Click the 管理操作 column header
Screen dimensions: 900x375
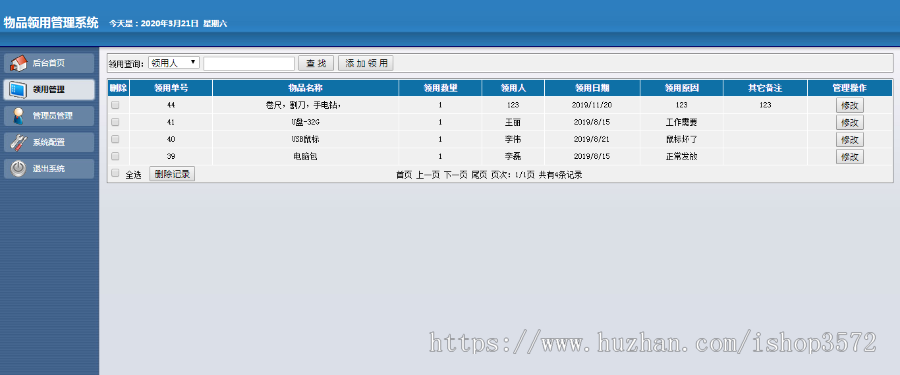click(849, 88)
